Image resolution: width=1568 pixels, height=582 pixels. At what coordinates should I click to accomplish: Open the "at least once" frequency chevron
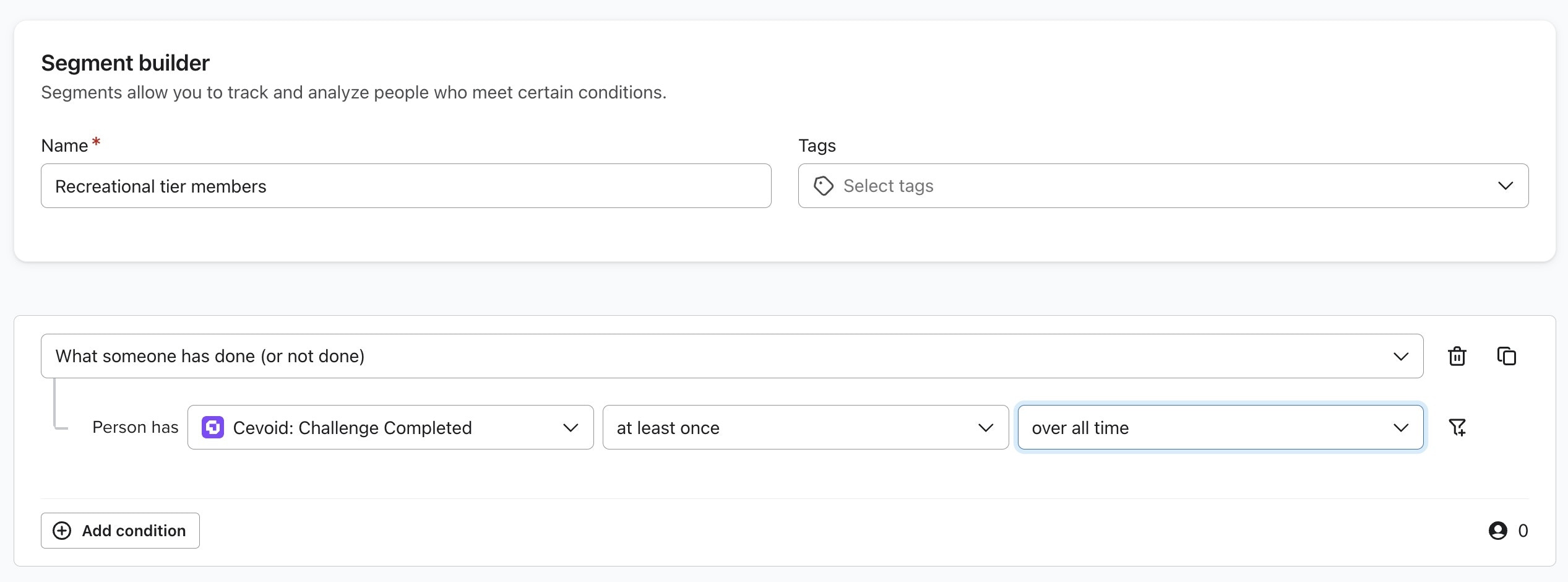[985, 427]
